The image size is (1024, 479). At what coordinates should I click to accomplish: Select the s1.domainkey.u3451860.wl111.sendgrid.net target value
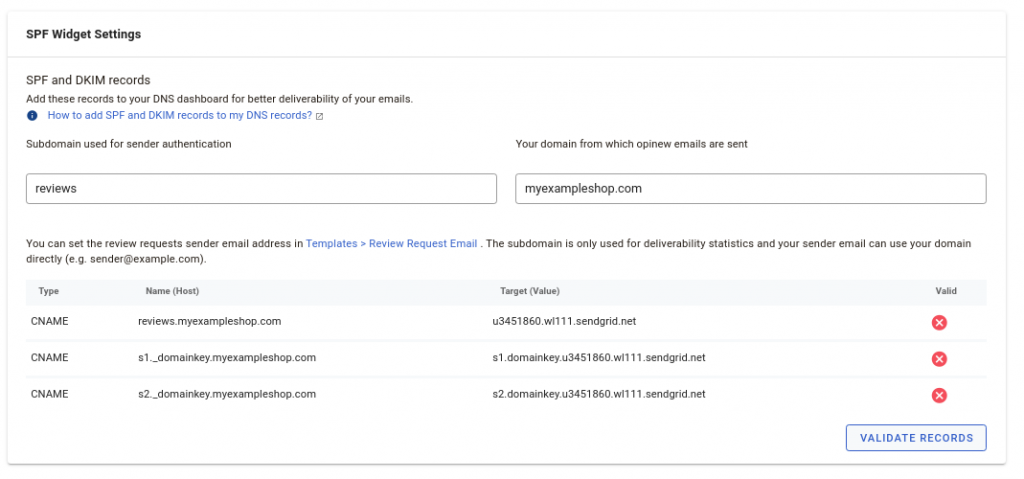coord(599,358)
